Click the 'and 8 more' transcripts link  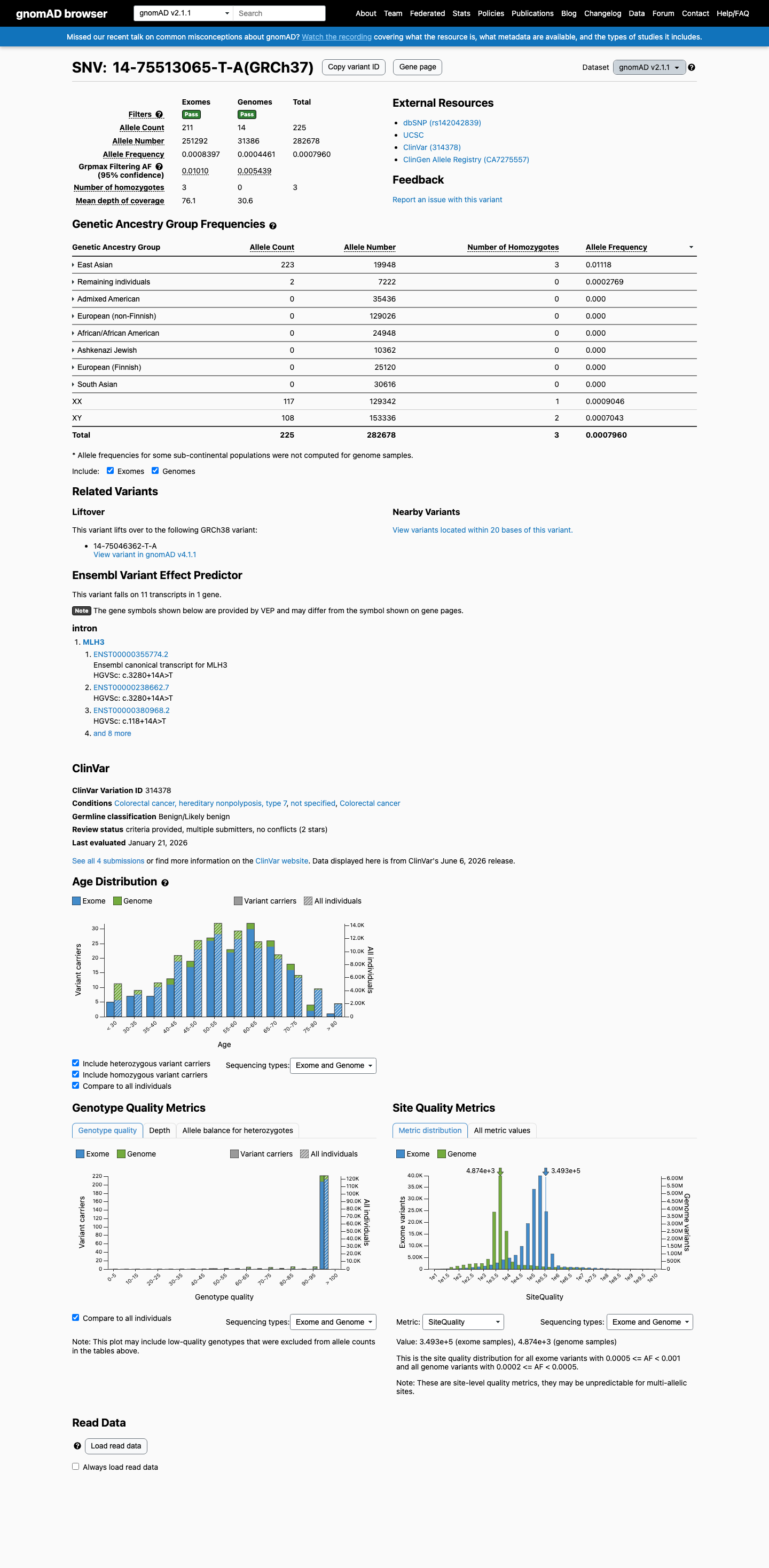pos(112,733)
